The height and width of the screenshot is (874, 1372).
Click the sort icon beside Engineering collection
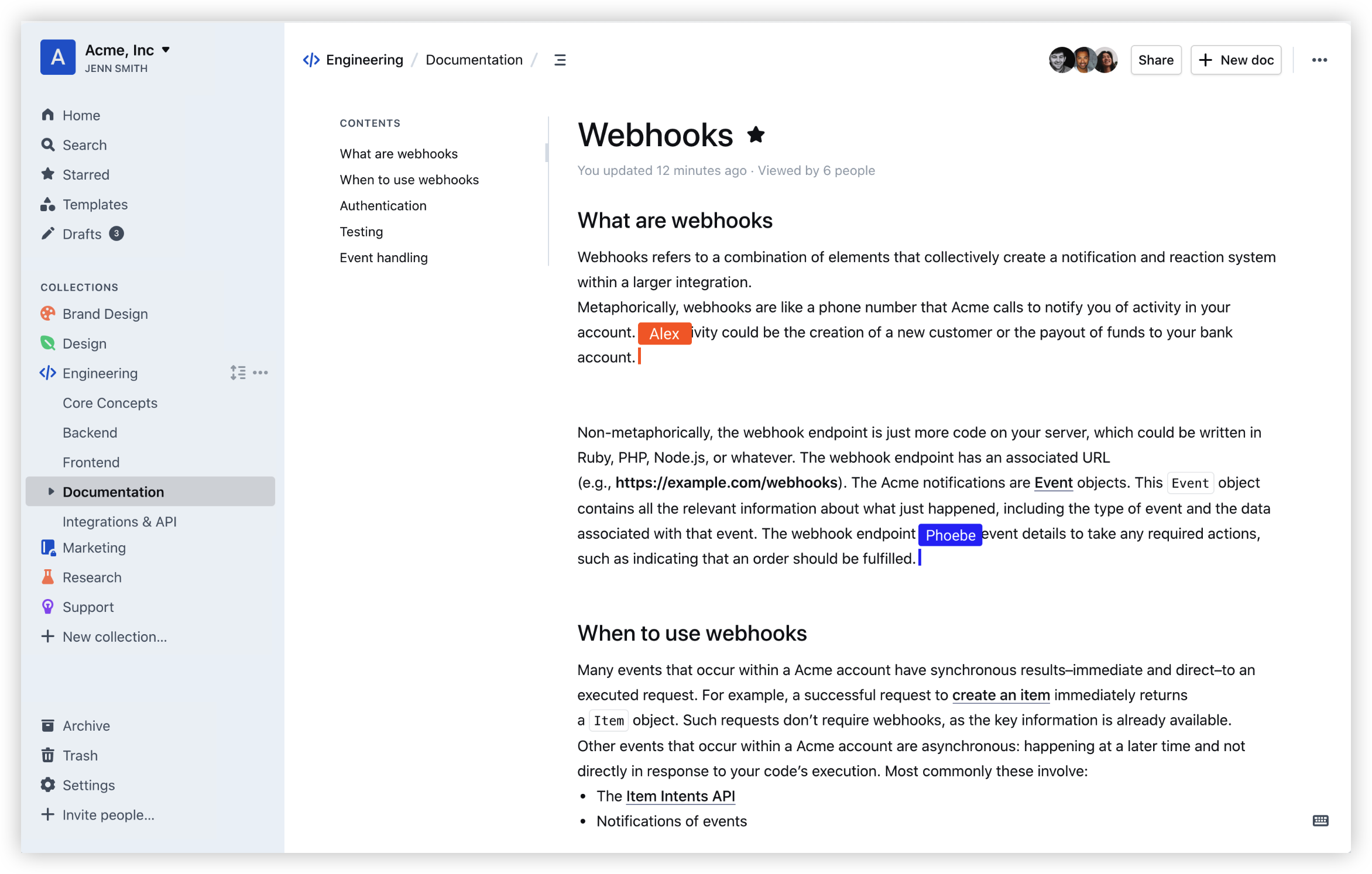click(238, 373)
